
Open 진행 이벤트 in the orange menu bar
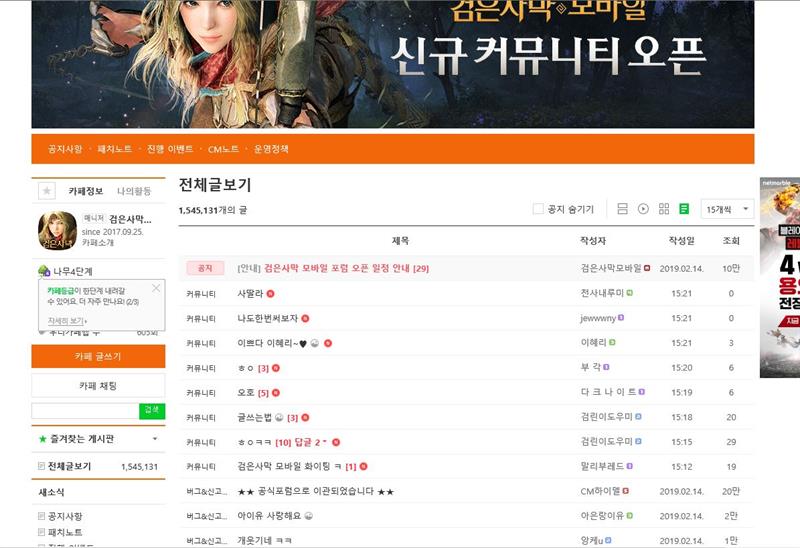pos(170,149)
